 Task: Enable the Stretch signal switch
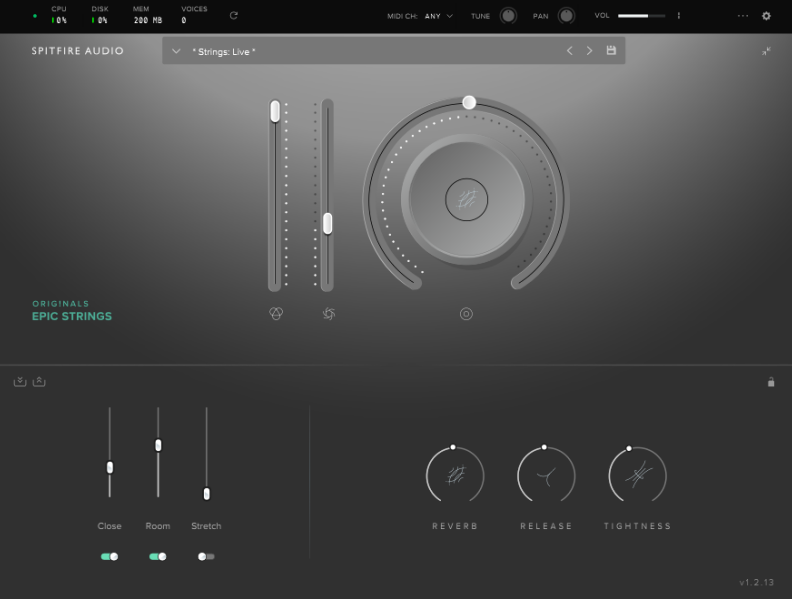(206, 556)
